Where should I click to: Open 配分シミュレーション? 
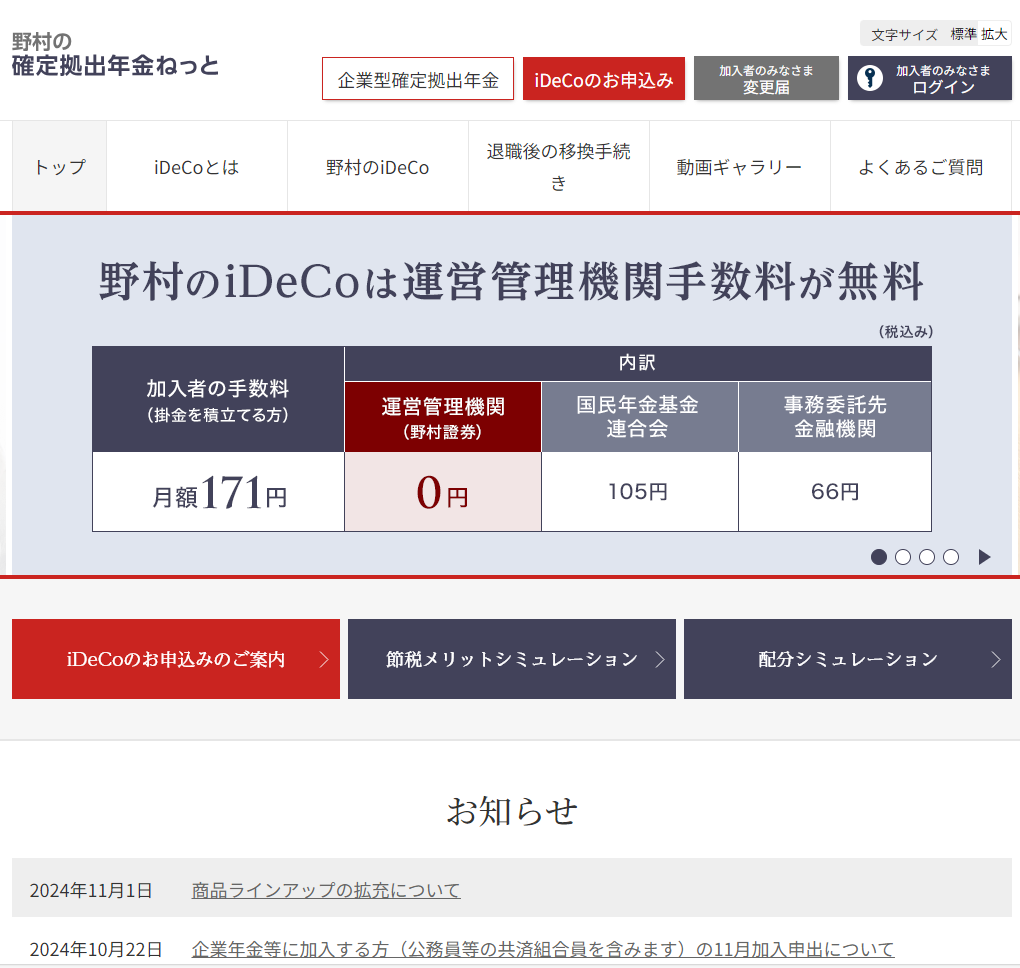coord(848,659)
